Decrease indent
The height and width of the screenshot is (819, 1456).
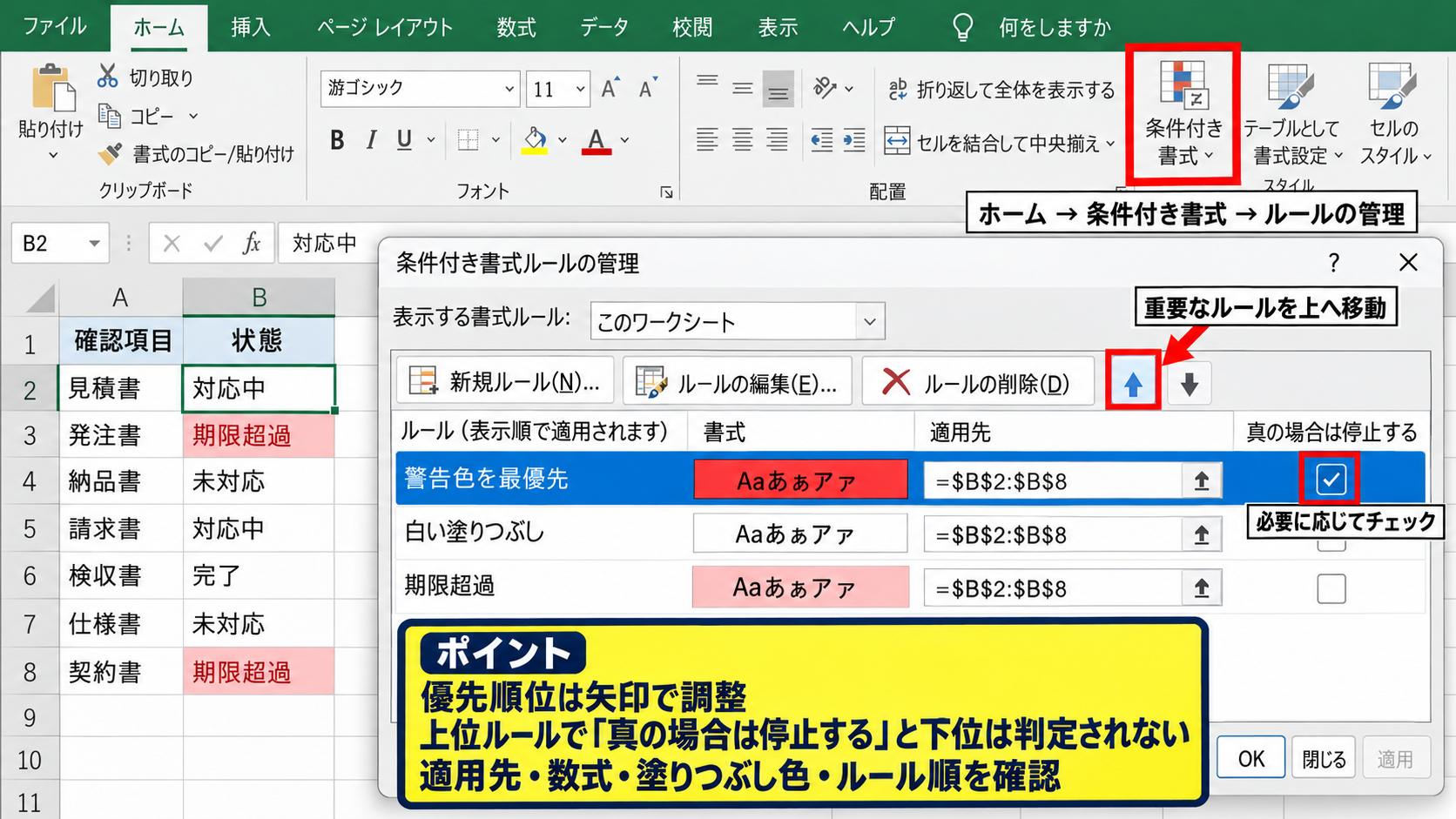coord(821,139)
